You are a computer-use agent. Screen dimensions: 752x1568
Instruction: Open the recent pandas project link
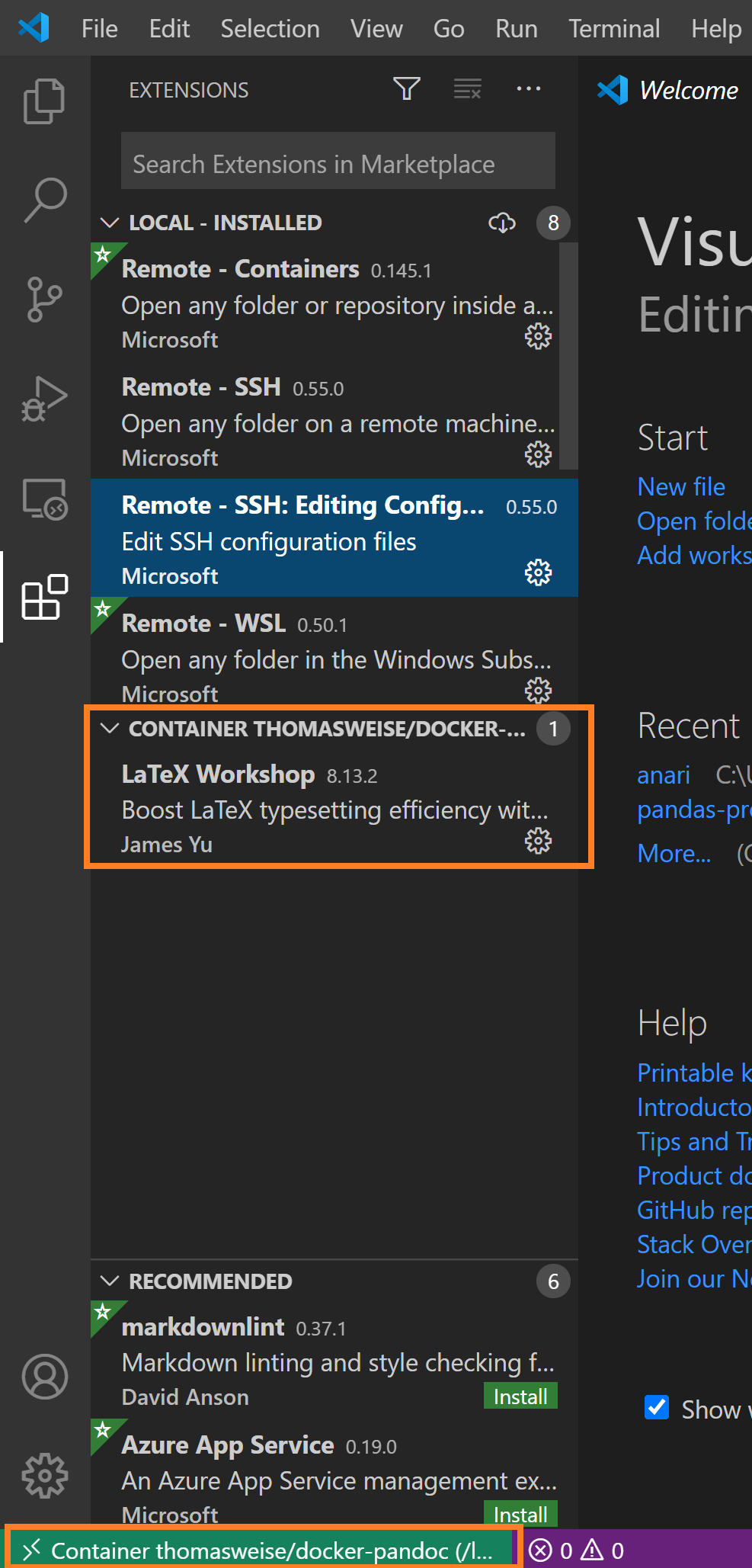(695, 810)
